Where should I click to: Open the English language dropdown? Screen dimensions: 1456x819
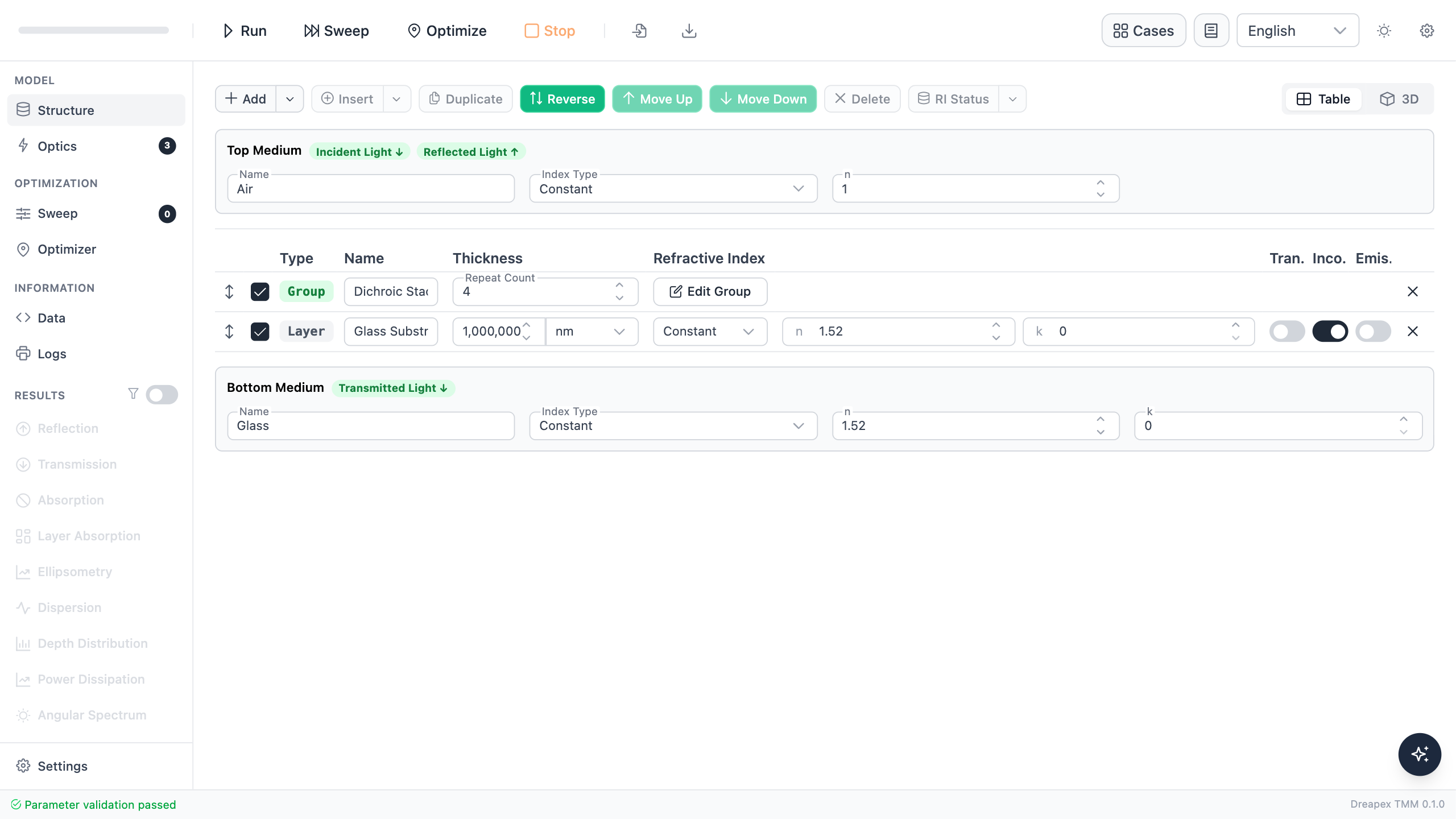click(1297, 31)
